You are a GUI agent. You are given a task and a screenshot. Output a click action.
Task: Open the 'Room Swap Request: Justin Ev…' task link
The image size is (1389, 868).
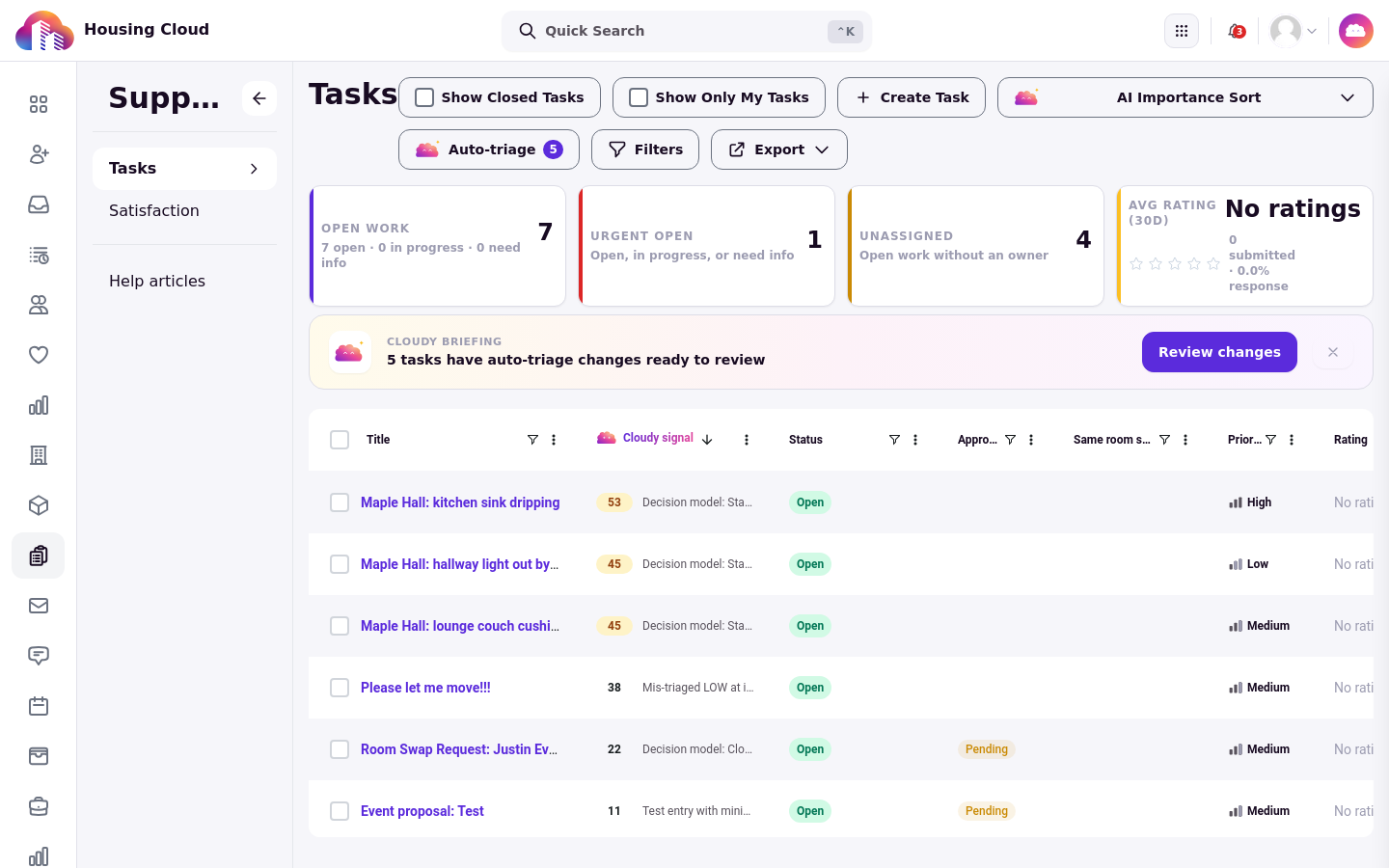(x=459, y=749)
